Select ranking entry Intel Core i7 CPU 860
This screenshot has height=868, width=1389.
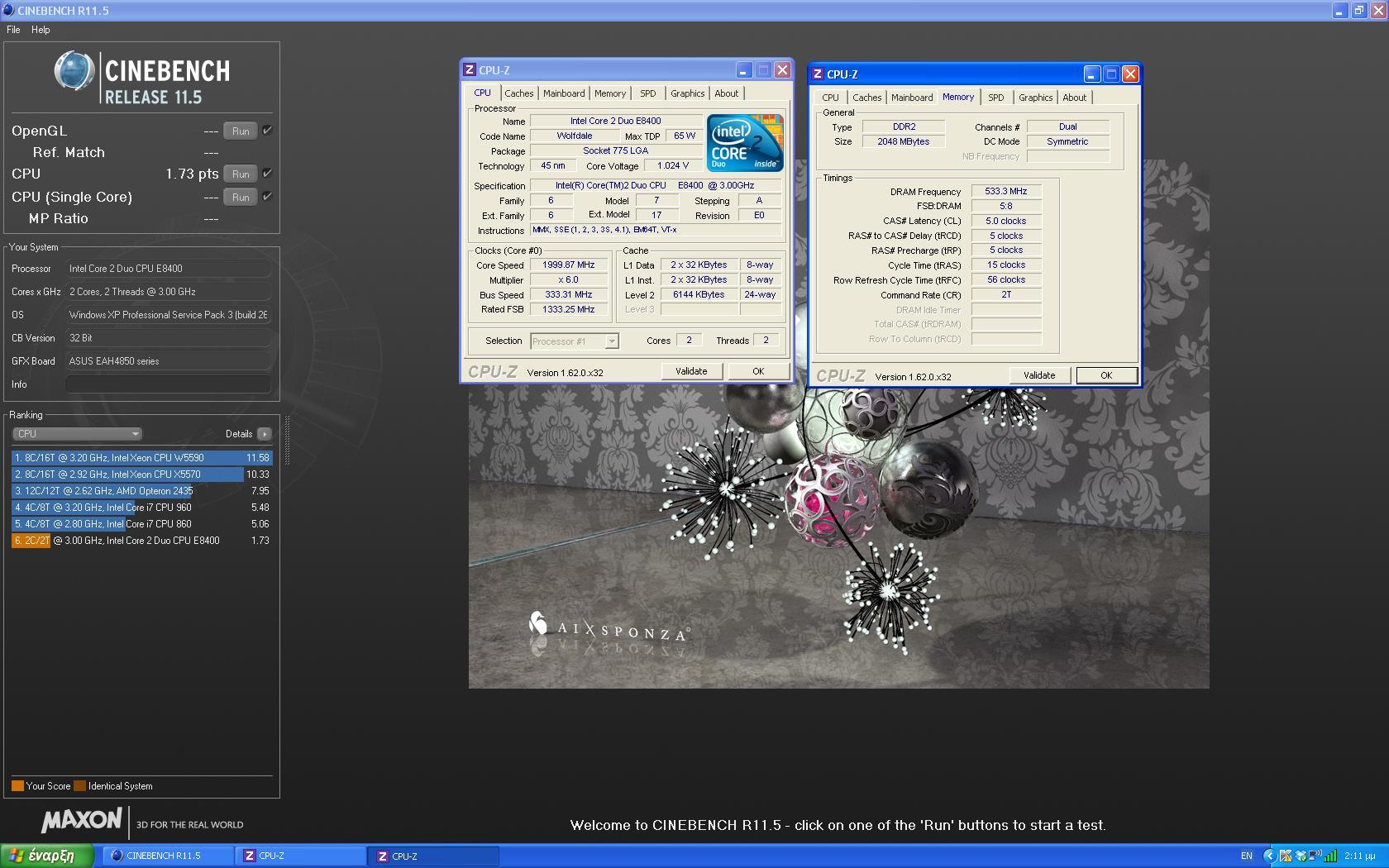coord(141,523)
